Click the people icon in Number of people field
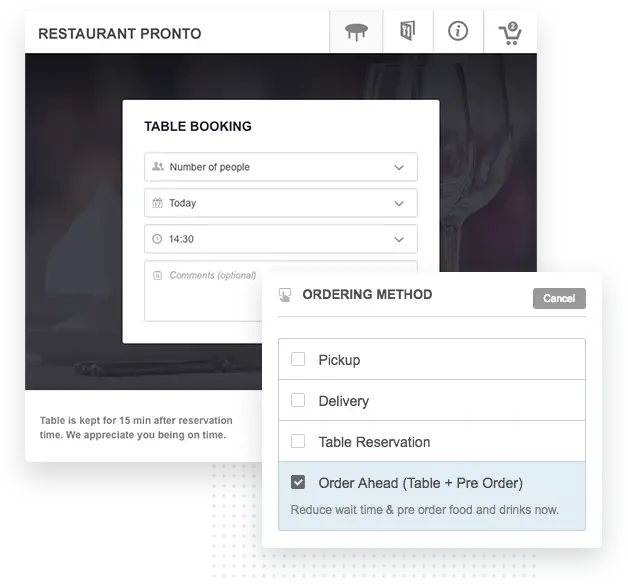628x584 pixels. 158,166
